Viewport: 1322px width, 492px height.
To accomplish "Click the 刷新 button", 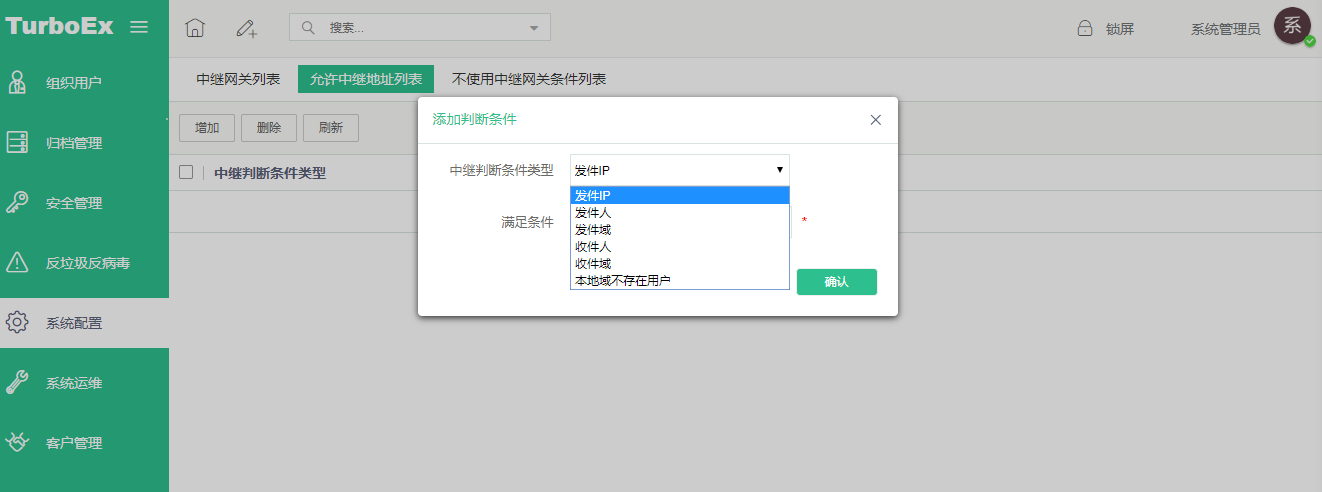I will coord(331,128).
